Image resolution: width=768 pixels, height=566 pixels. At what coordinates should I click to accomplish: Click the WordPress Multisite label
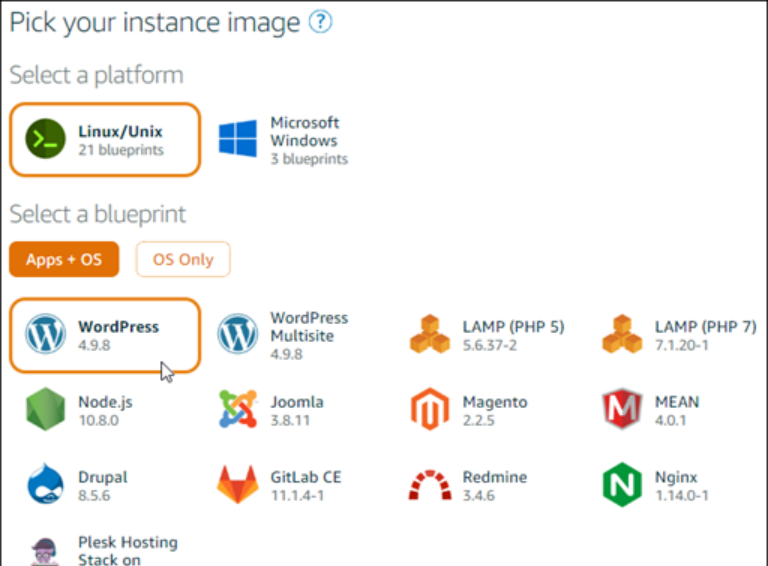[310, 327]
